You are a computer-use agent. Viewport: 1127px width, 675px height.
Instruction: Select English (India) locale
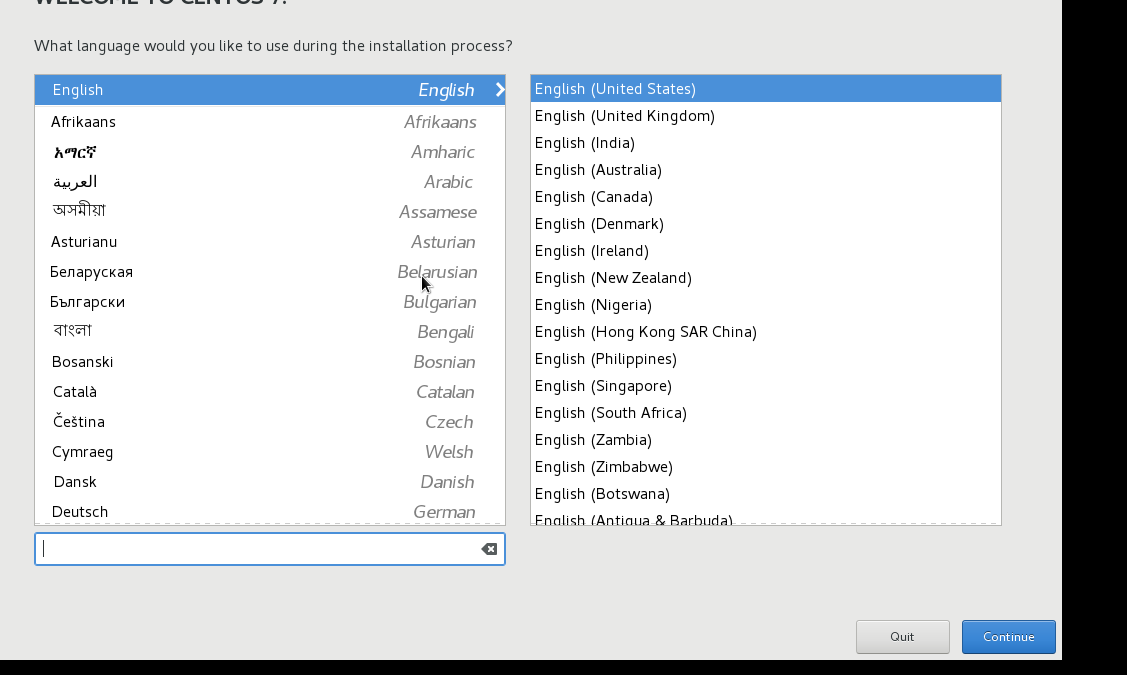pyautogui.click(x=765, y=142)
